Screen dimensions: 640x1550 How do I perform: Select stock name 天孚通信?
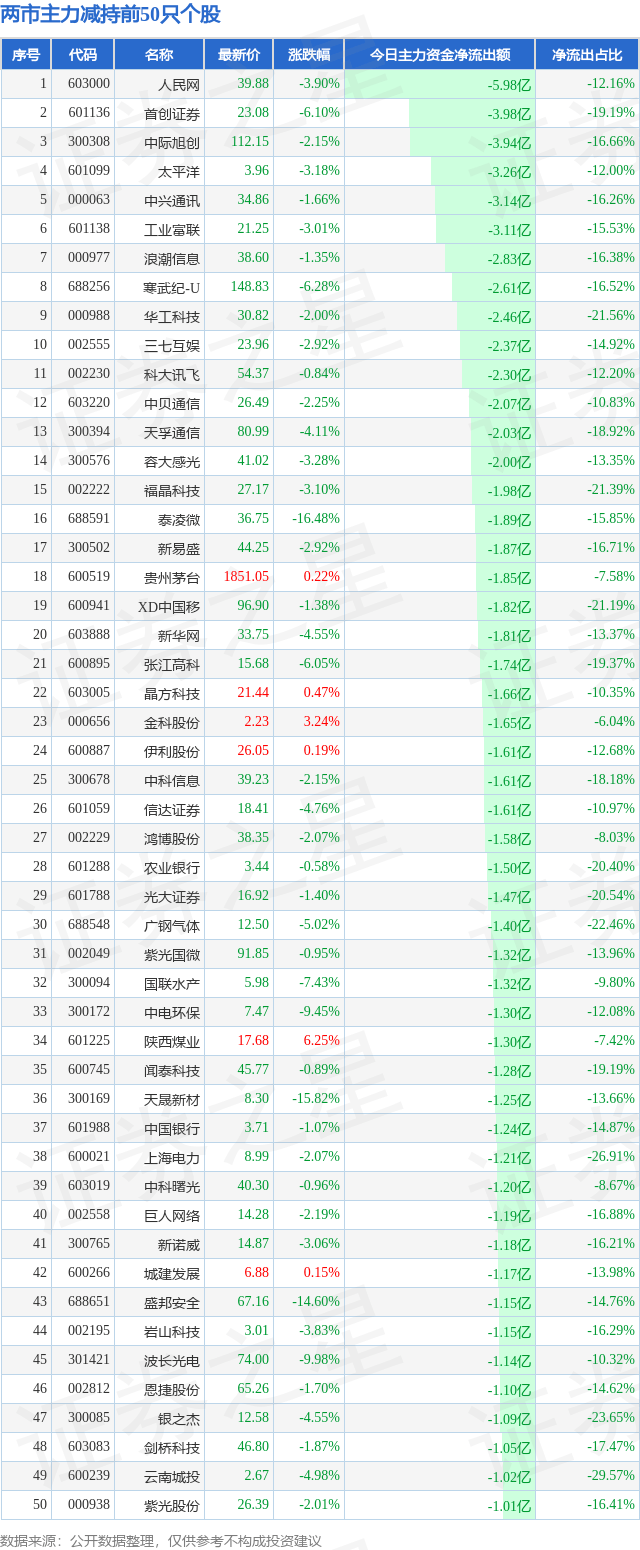[172, 433]
